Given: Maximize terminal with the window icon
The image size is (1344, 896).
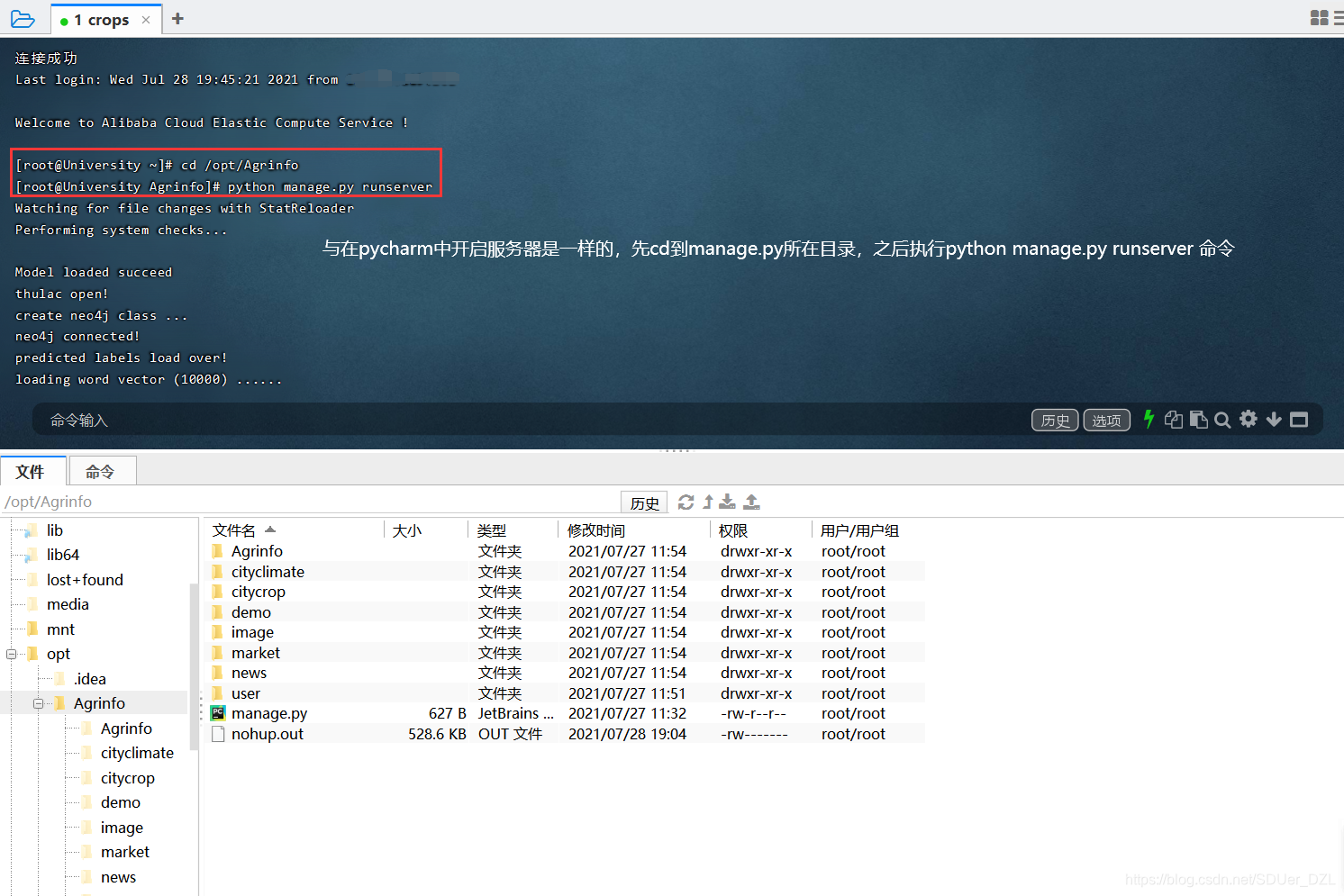Looking at the screenshot, I should point(1299,420).
